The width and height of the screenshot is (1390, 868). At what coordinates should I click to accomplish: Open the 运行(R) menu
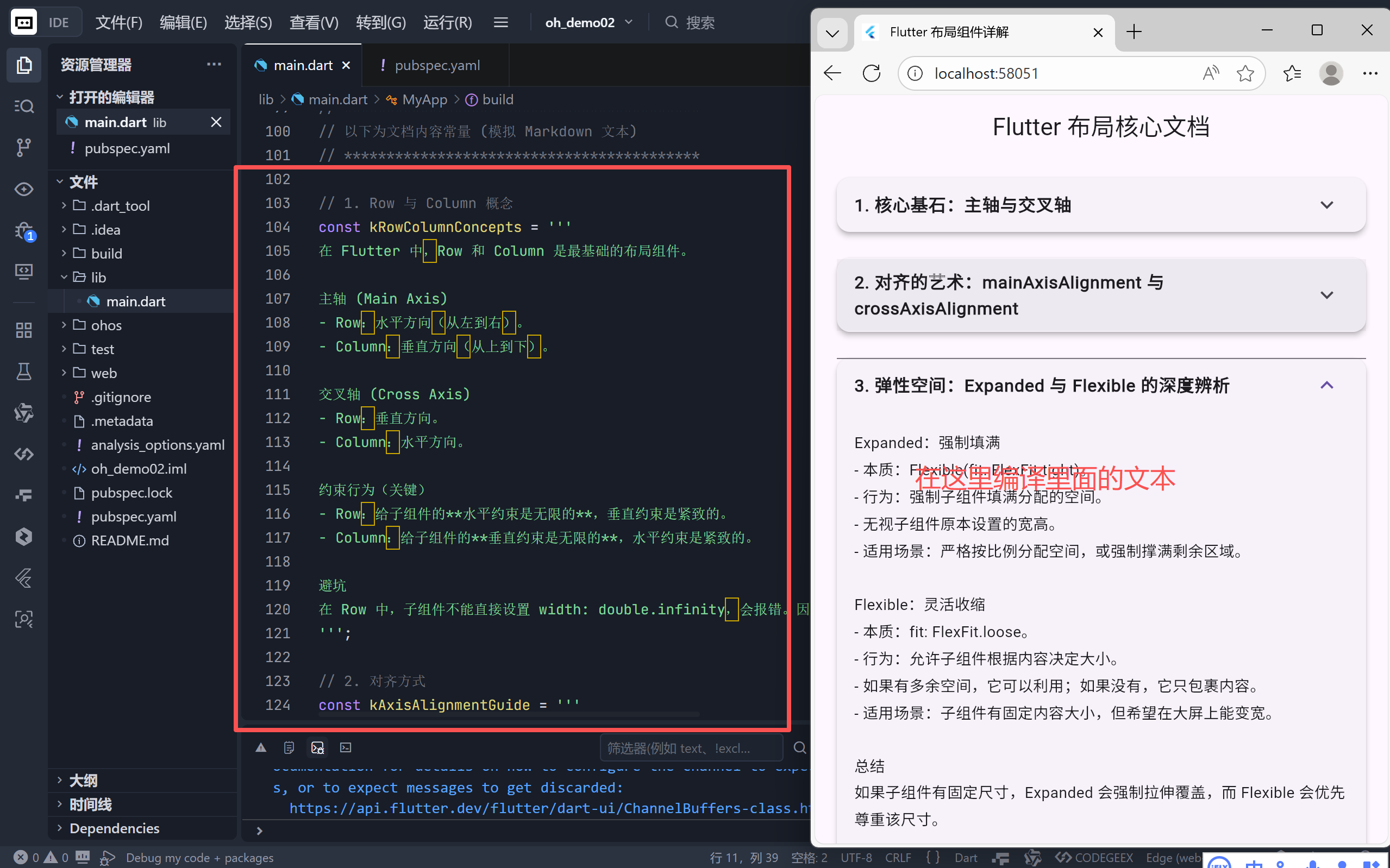click(447, 22)
